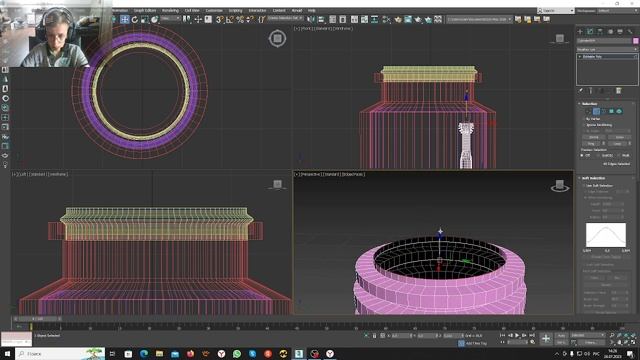Viewport: 640px width, 360px height.
Task: Open Modifier List dropdown
Action: 607,49
